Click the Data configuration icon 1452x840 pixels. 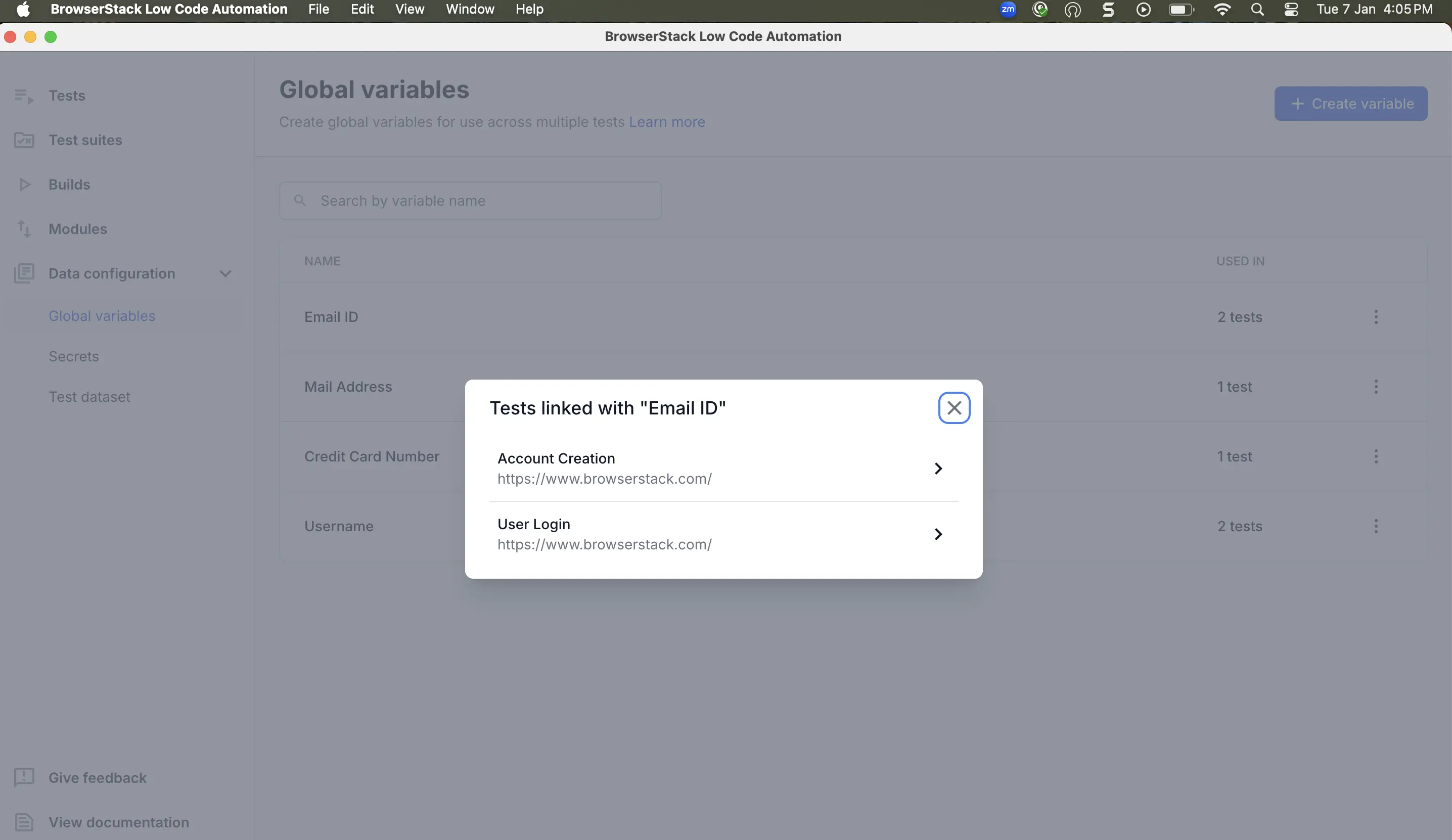pos(24,273)
